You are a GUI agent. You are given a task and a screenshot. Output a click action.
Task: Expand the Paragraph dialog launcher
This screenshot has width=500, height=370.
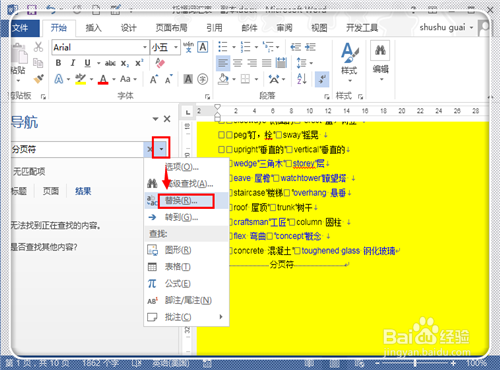327,97
